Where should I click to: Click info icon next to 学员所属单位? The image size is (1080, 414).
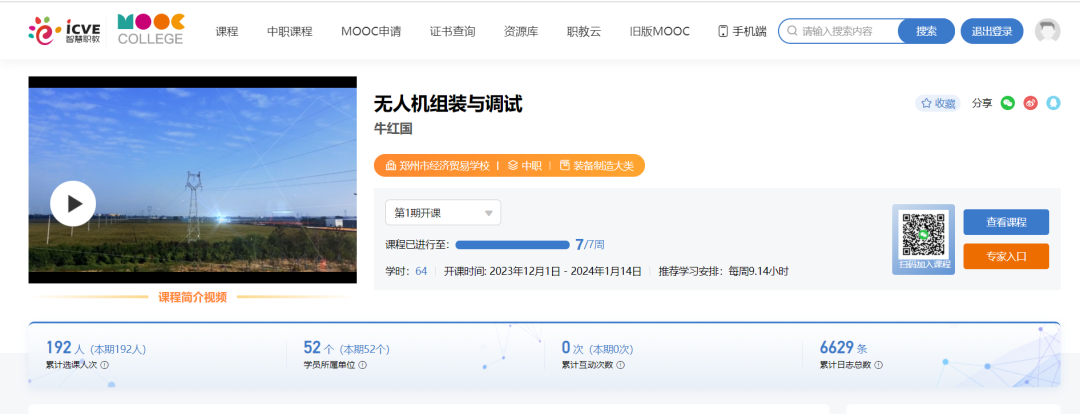363,366
